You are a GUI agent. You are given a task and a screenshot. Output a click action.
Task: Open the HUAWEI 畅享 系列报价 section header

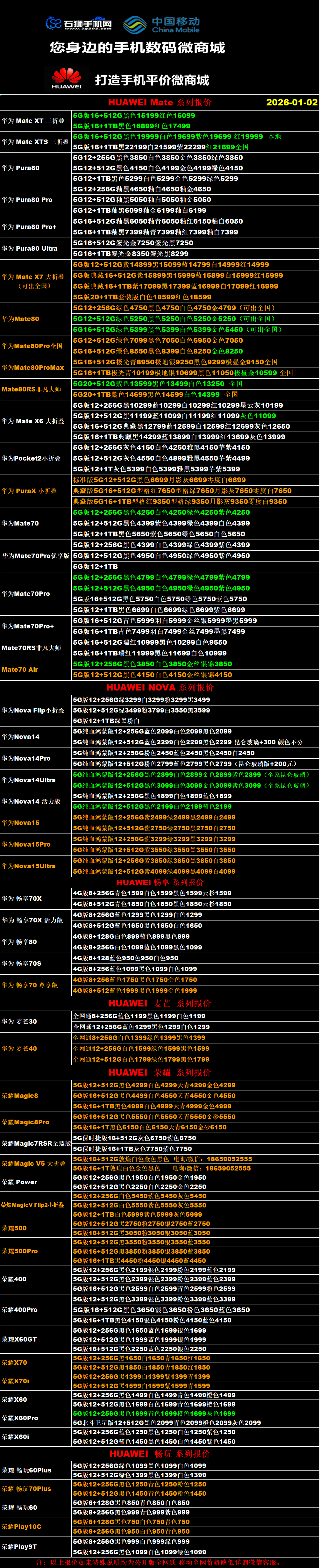pos(160,882)
